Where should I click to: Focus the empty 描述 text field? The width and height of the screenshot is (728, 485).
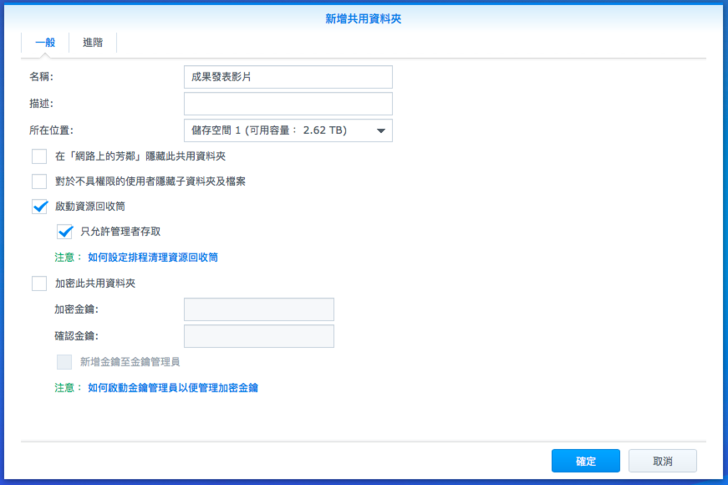tap(288, 104)
